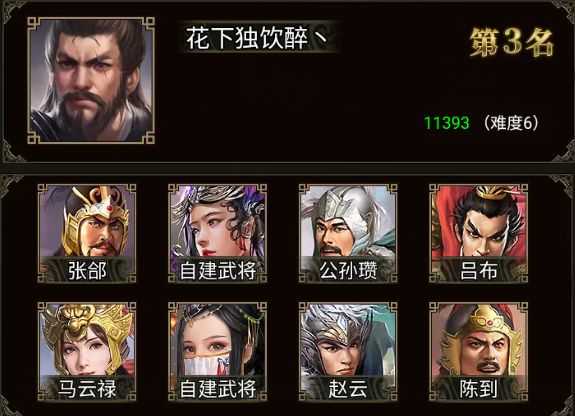This screenshot has height=416, width=575.
Task: Click 自建武将 label under masked woman
Action: pyautogui.click(x=218, y=389)
